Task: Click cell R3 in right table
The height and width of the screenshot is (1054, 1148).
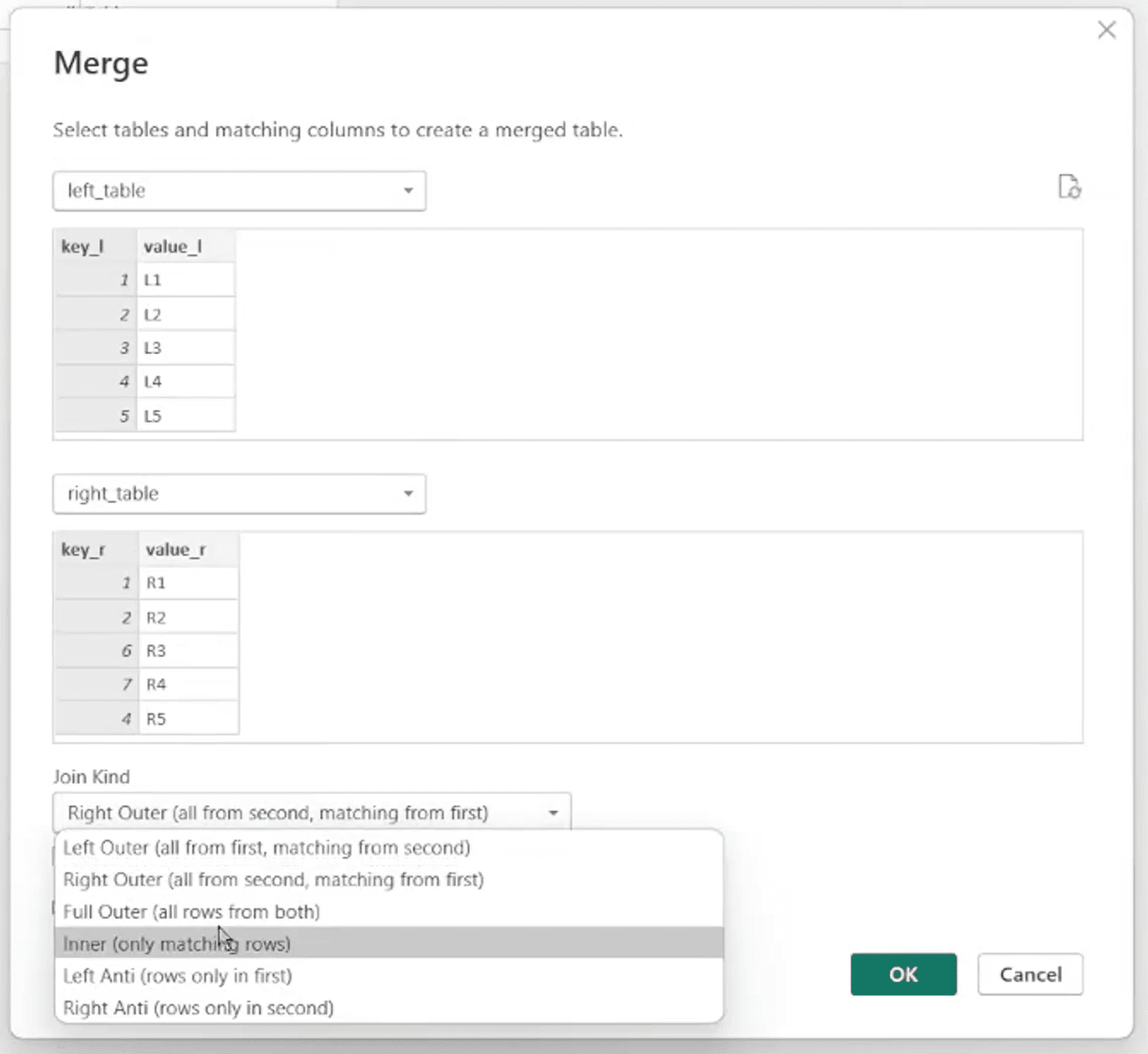Action: point(189,651)
